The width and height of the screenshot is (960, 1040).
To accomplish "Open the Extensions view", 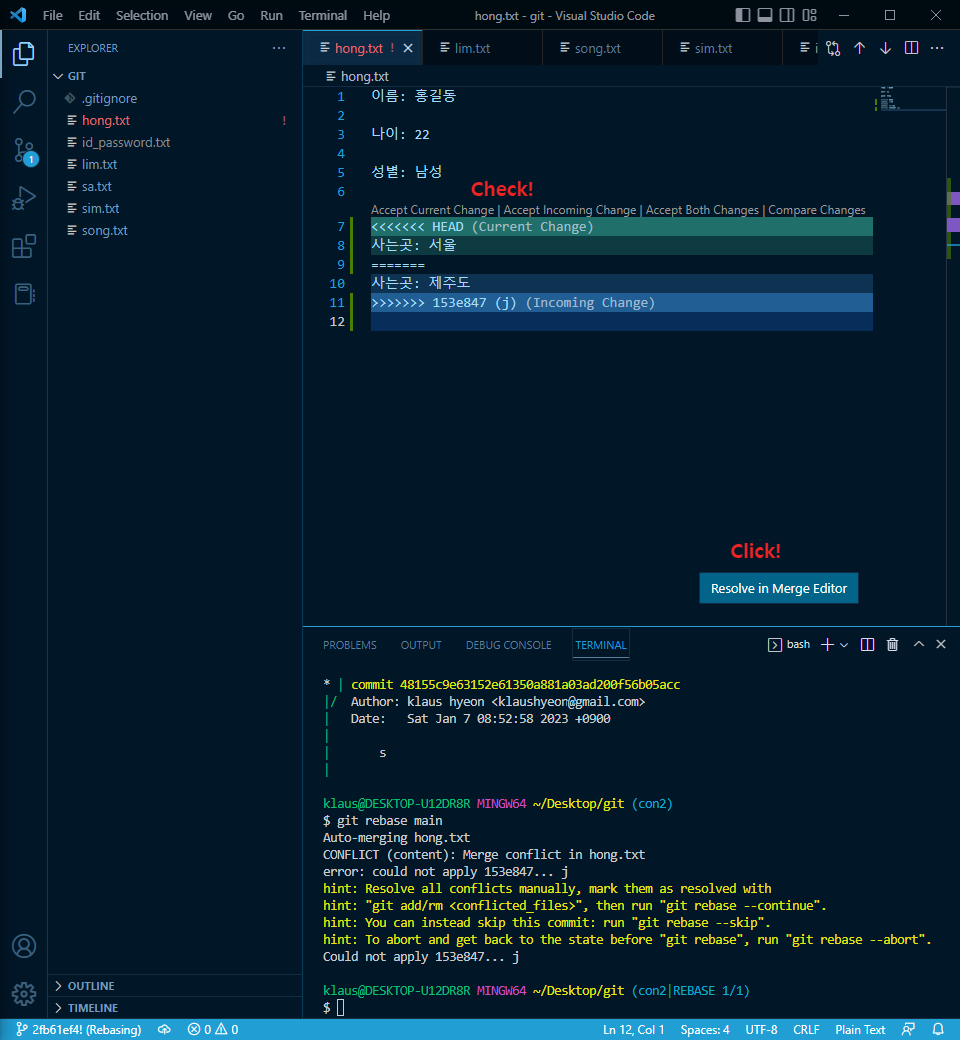I will click(24, 246).
